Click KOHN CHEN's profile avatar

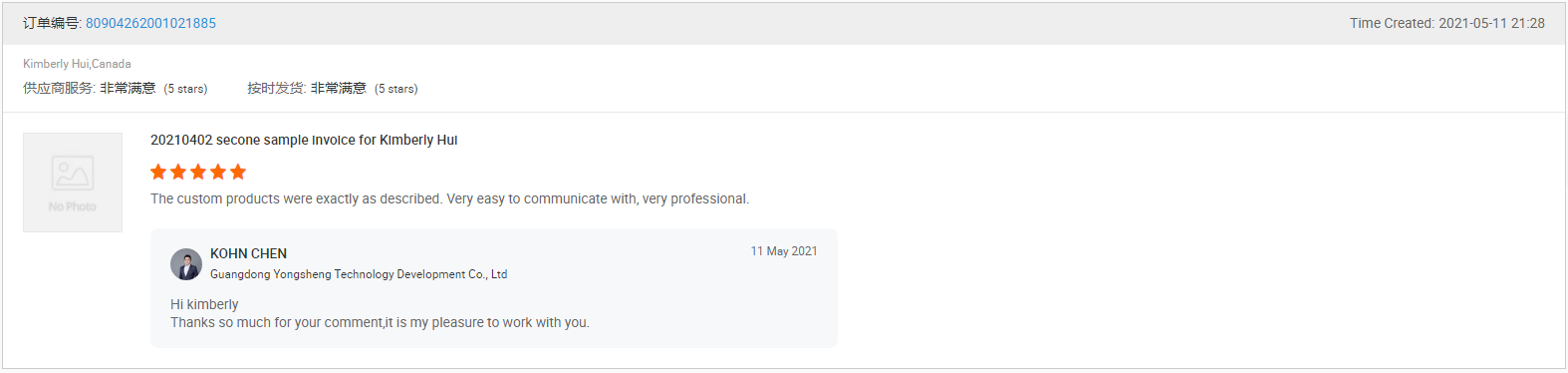[186, 264]
